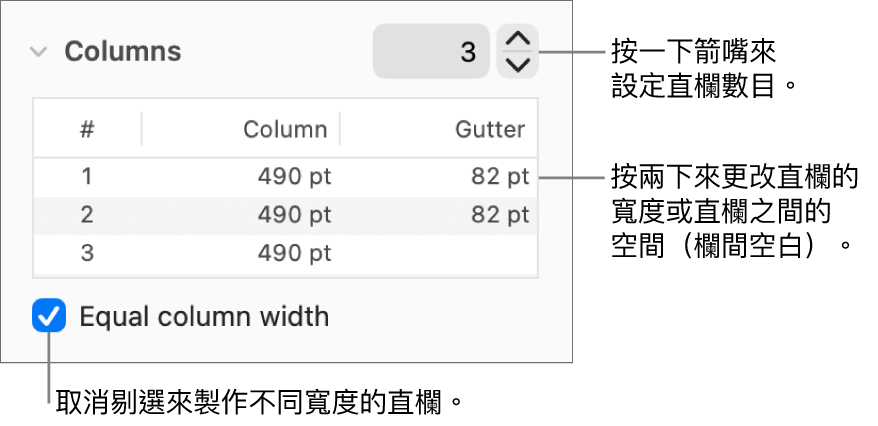Click the stepper up arrow to increase columns

517,40
